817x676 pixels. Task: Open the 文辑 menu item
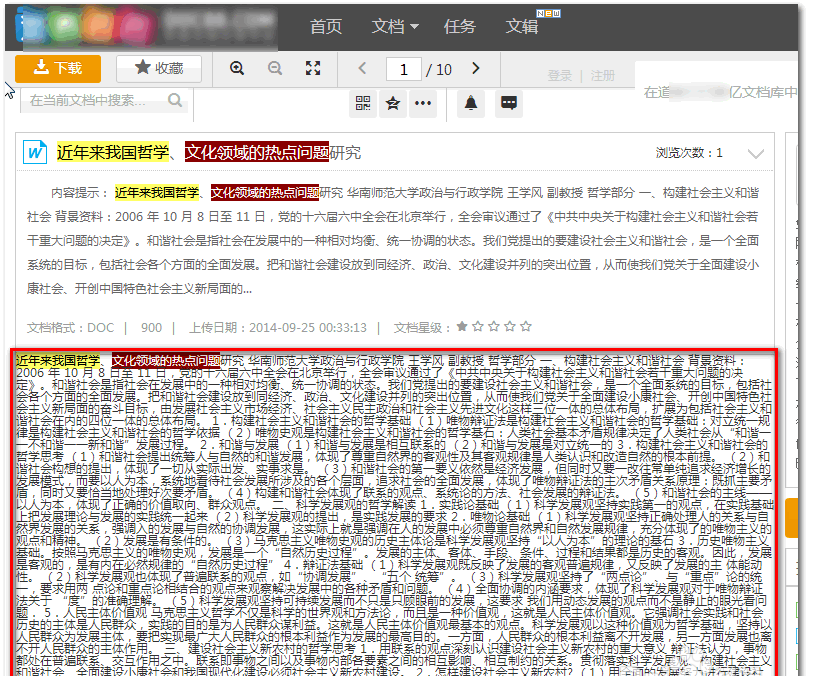click(523, 26)
